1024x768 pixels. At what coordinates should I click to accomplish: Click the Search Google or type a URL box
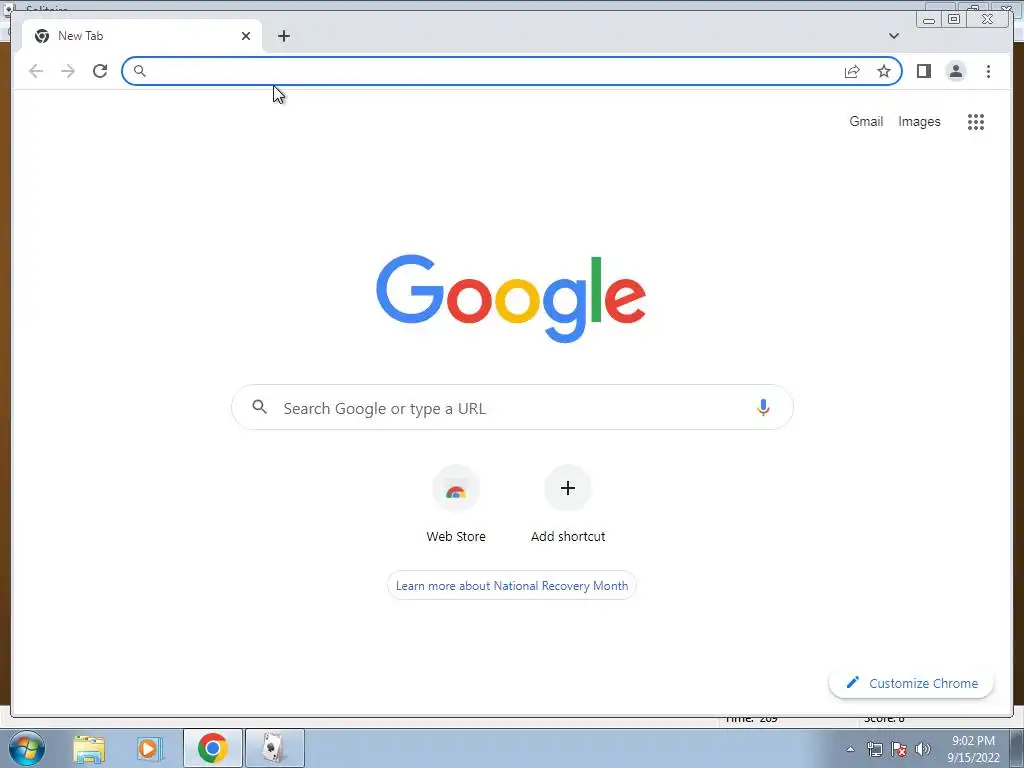[512, 408]
